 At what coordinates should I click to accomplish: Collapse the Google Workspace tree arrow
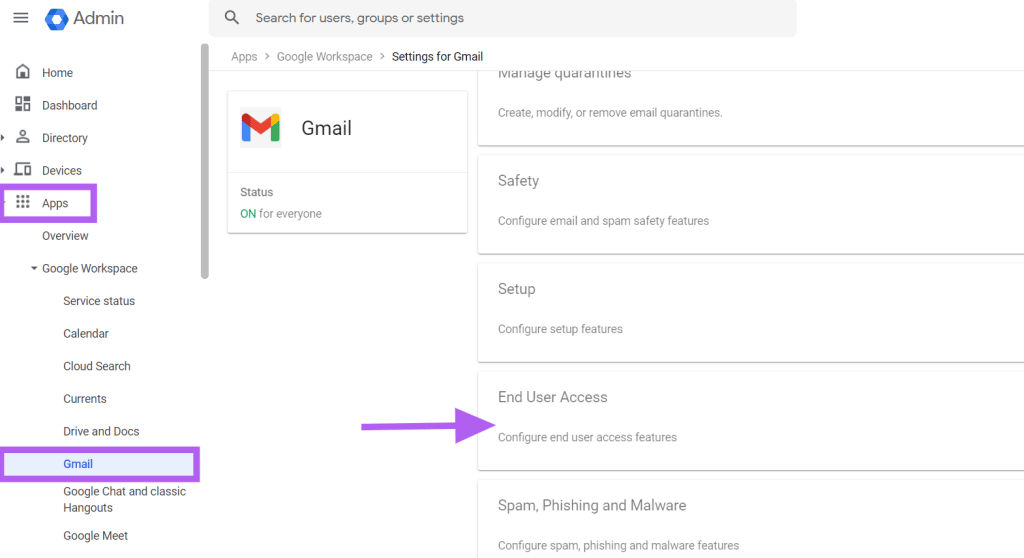point(34,268)
